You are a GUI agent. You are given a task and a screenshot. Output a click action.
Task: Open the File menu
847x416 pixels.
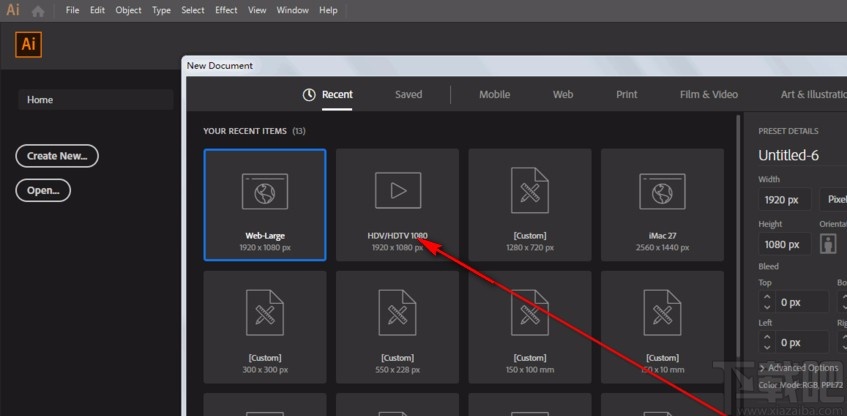coord(72,10)
